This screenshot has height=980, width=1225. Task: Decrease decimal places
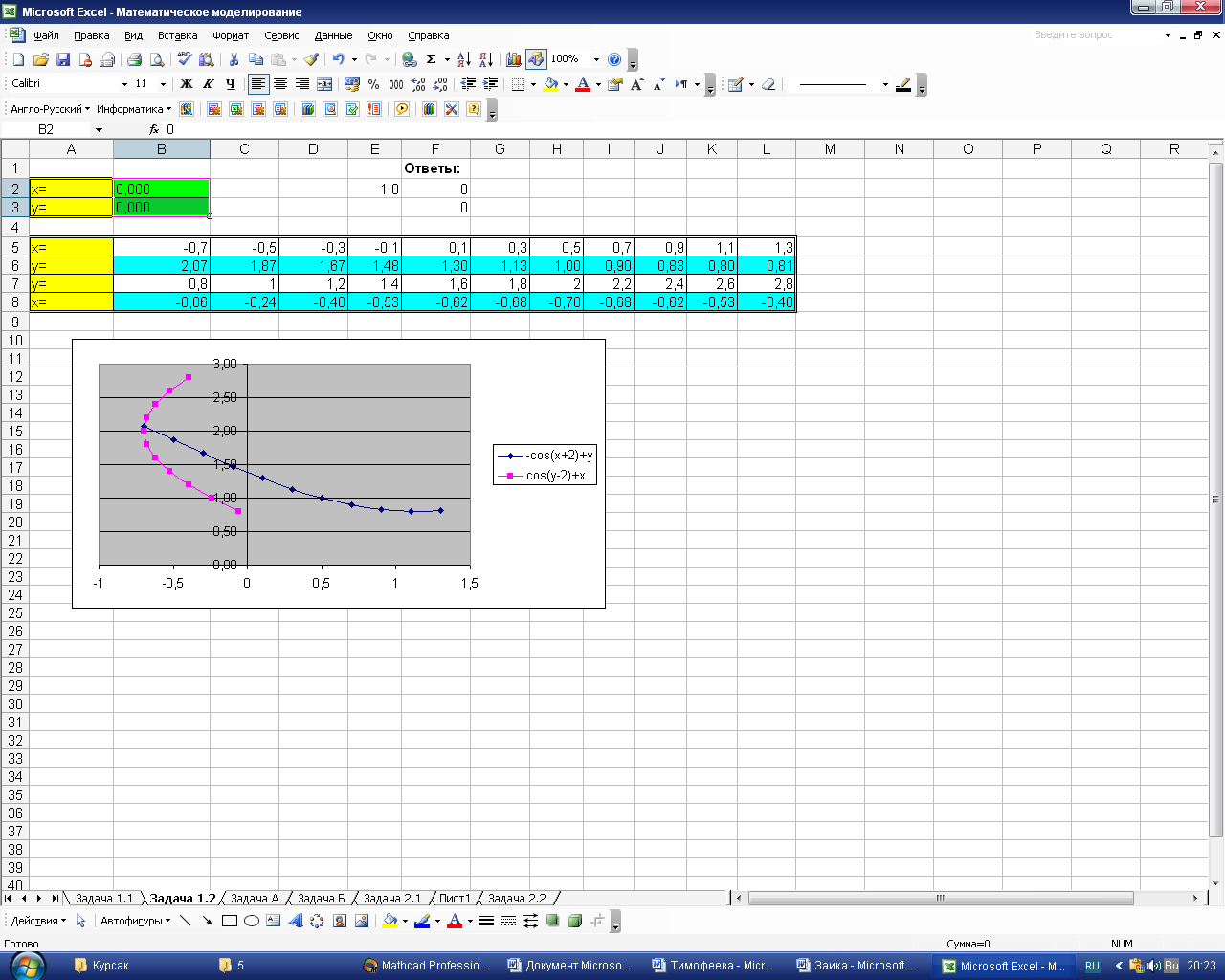(440, 84)
